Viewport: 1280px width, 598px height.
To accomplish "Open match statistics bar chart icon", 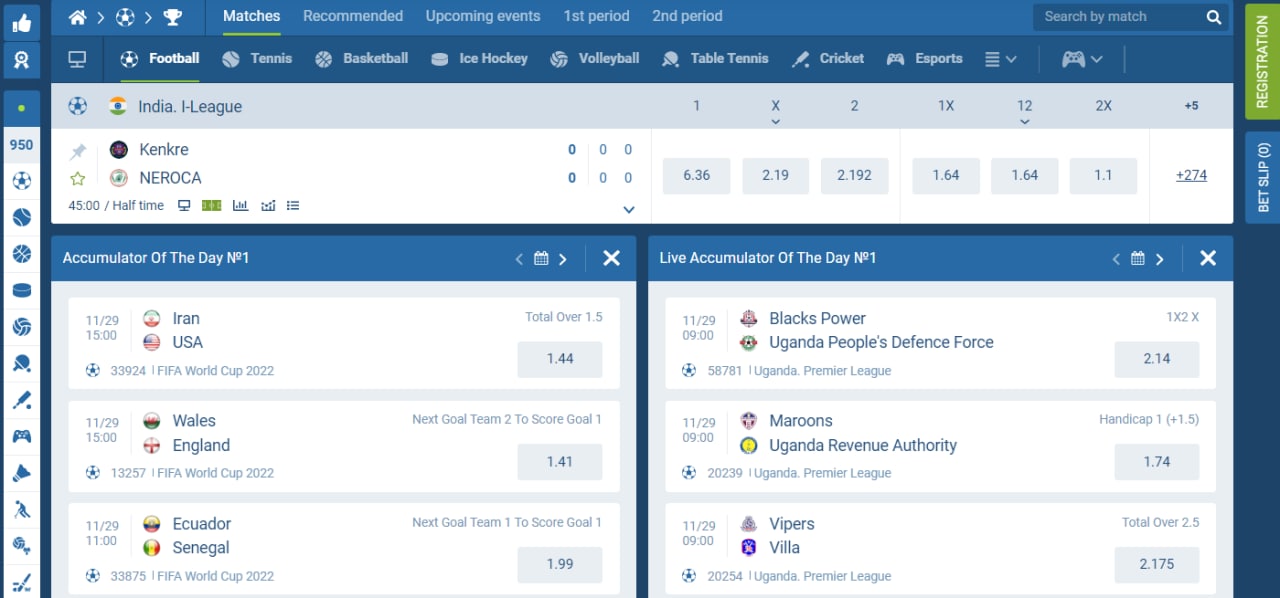I will coord(240,205).
